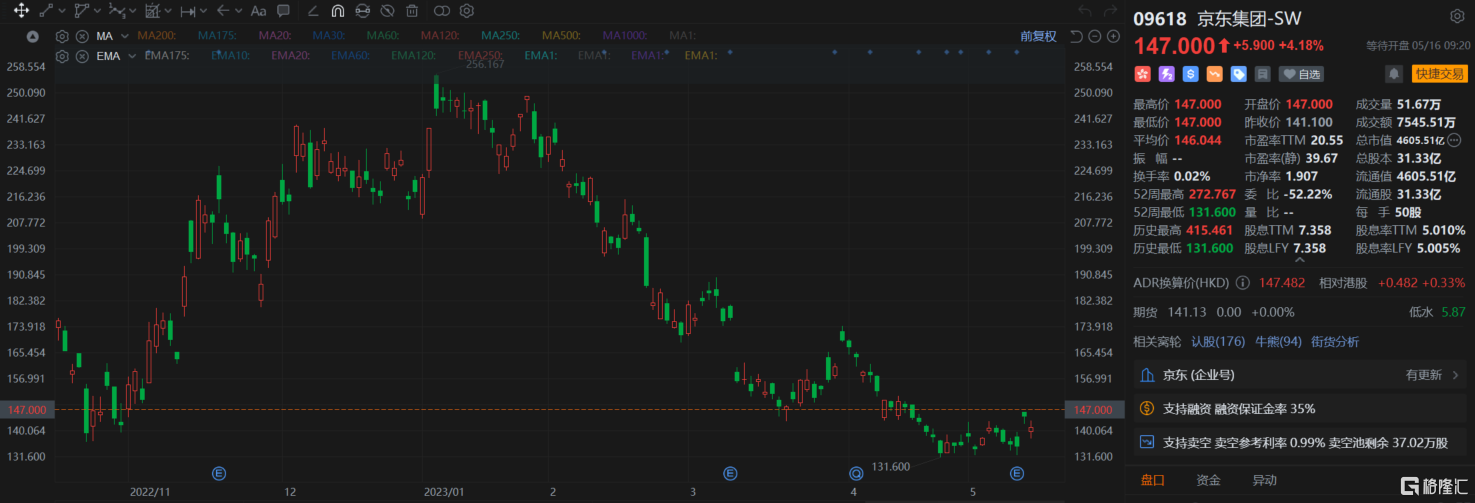The width and height of the screenshot is (1475, 503).
Task: Expand the 总市值 more-info ellipsis
Action: pos(1455,140)
